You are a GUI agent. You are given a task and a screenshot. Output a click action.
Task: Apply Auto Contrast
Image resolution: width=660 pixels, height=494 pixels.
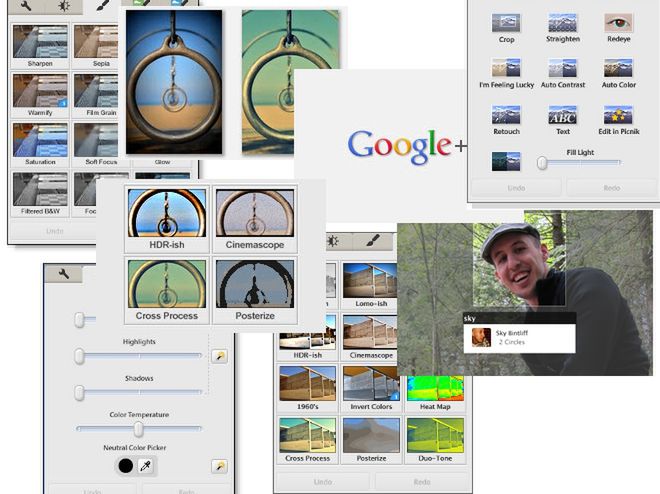tap(563, 73)
